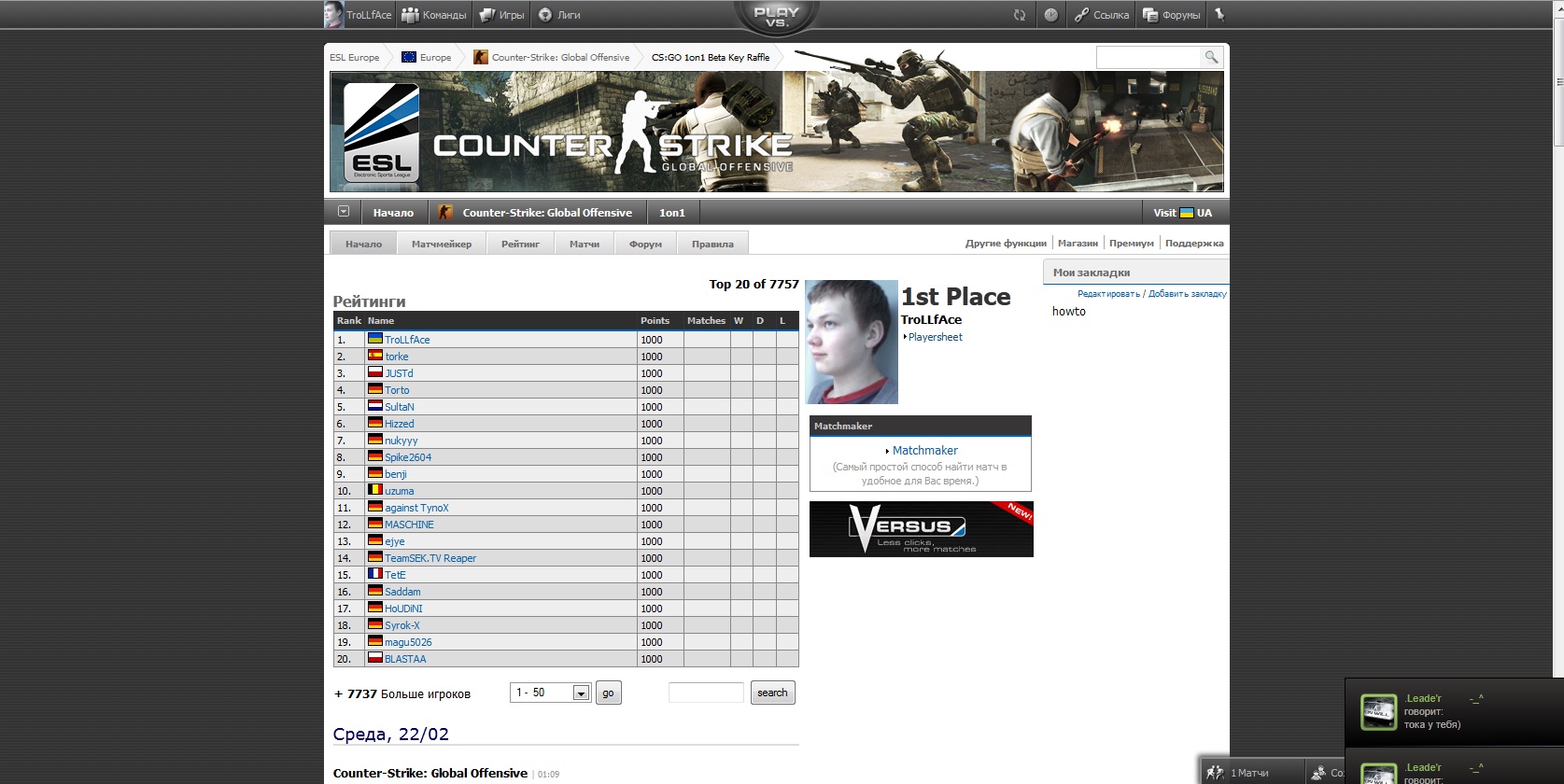Open player Spike2604 in rankings
The width and height of the screenshot is (1564, 784).
(408, 457)
